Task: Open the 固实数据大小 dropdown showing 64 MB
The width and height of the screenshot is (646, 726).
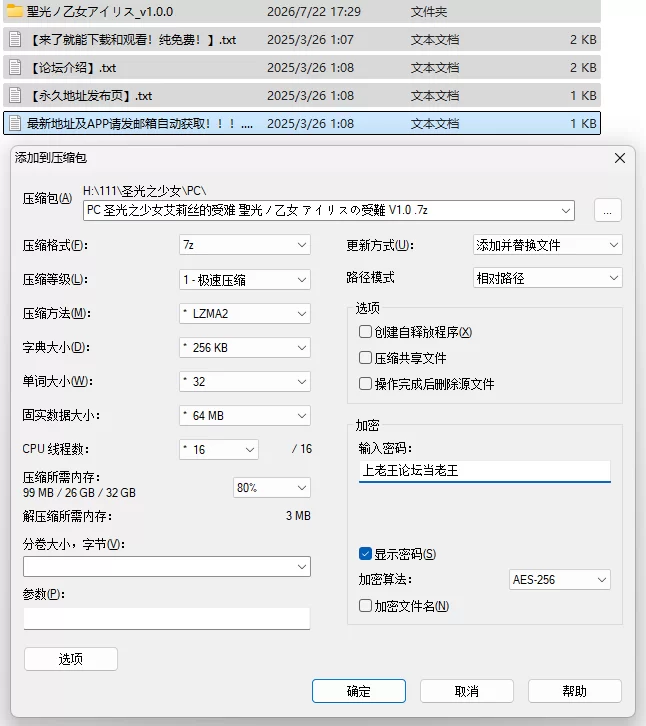Action: (x=245, y=415)
